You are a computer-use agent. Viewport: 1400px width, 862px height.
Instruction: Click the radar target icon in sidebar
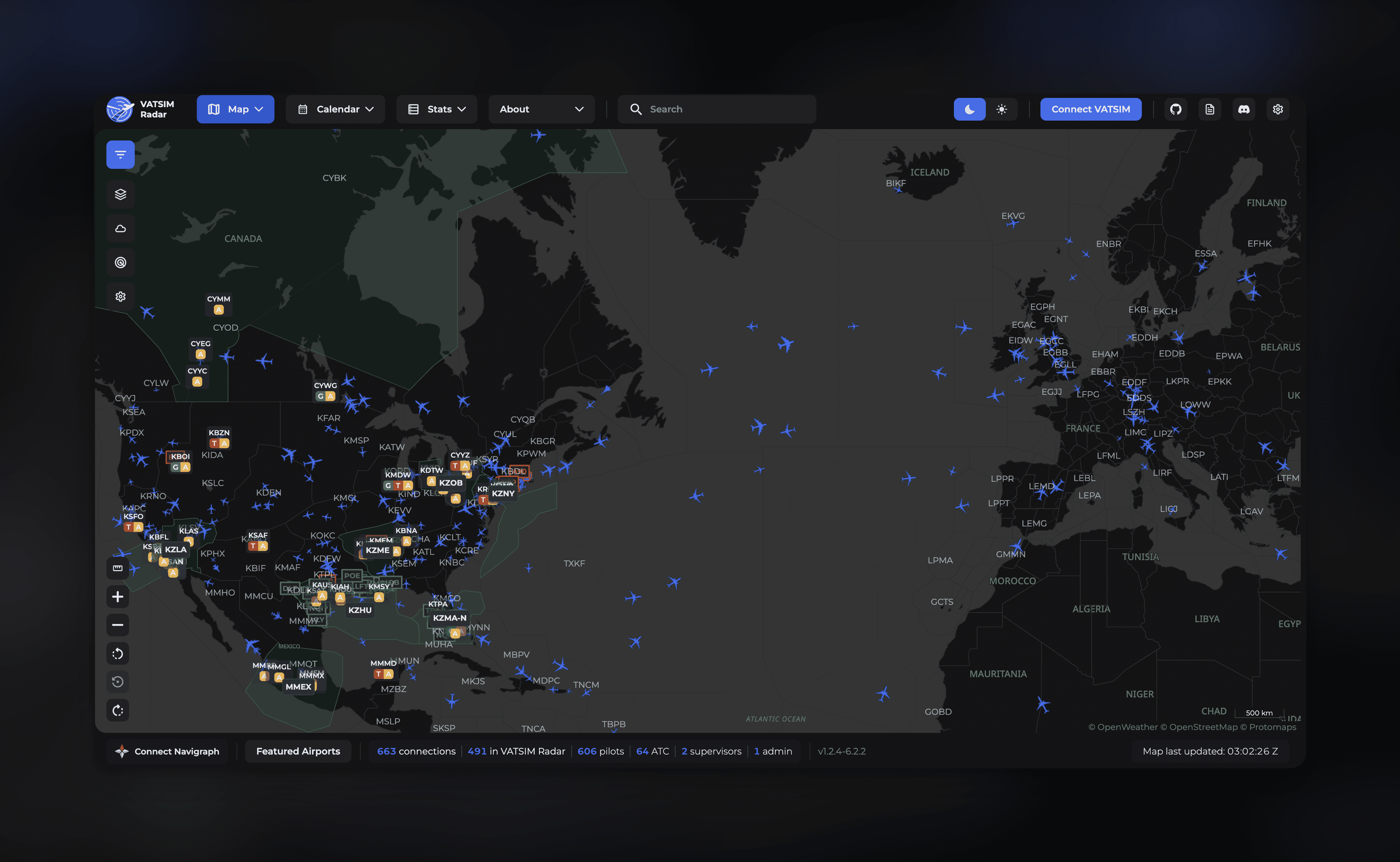point(120,263)
